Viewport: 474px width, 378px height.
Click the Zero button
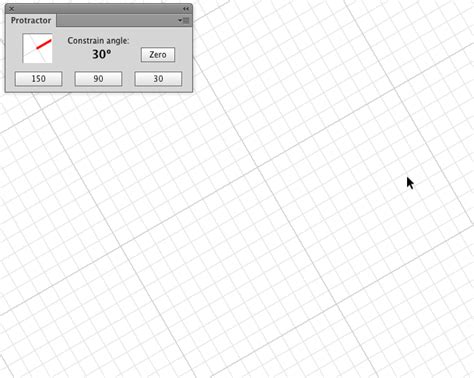(158, 55)
